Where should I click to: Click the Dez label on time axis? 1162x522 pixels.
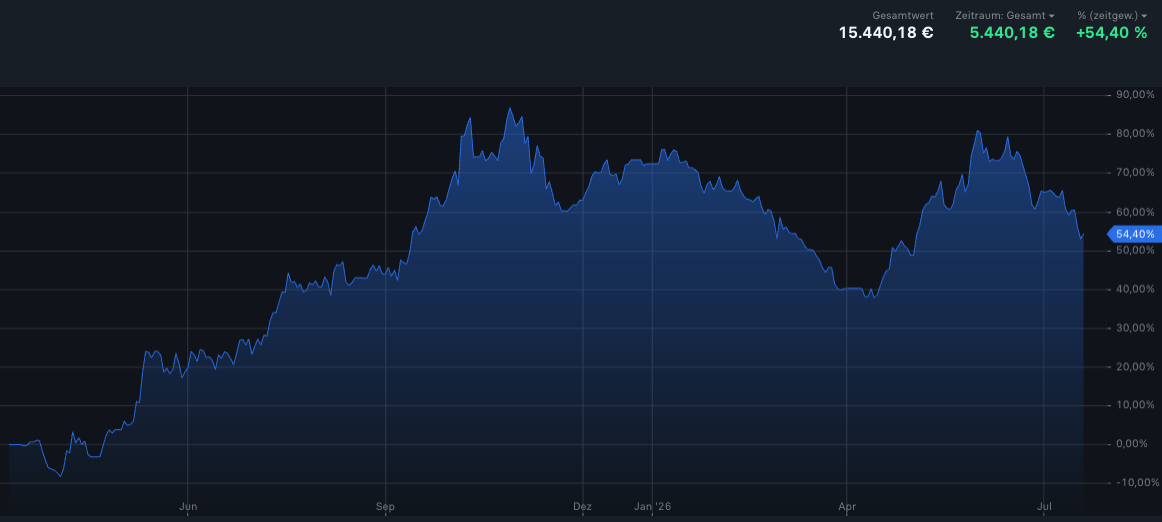click(x=583, y=507)
